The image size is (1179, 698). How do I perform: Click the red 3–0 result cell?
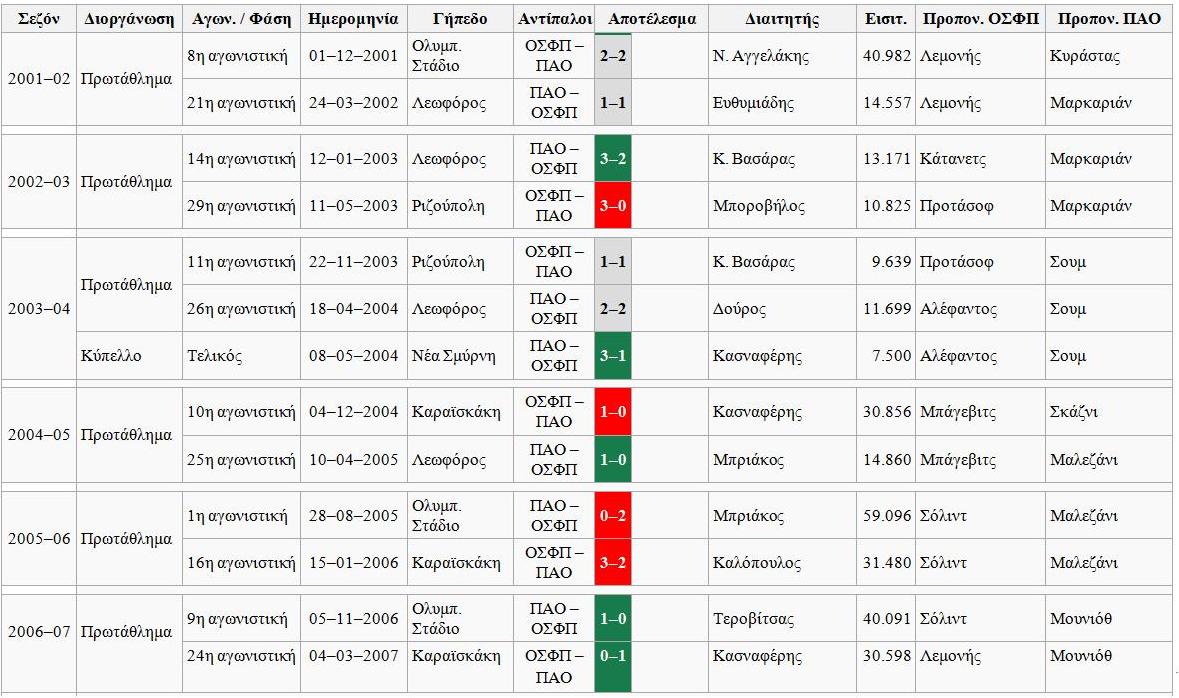pyautogui.click(x=613, y=206)
